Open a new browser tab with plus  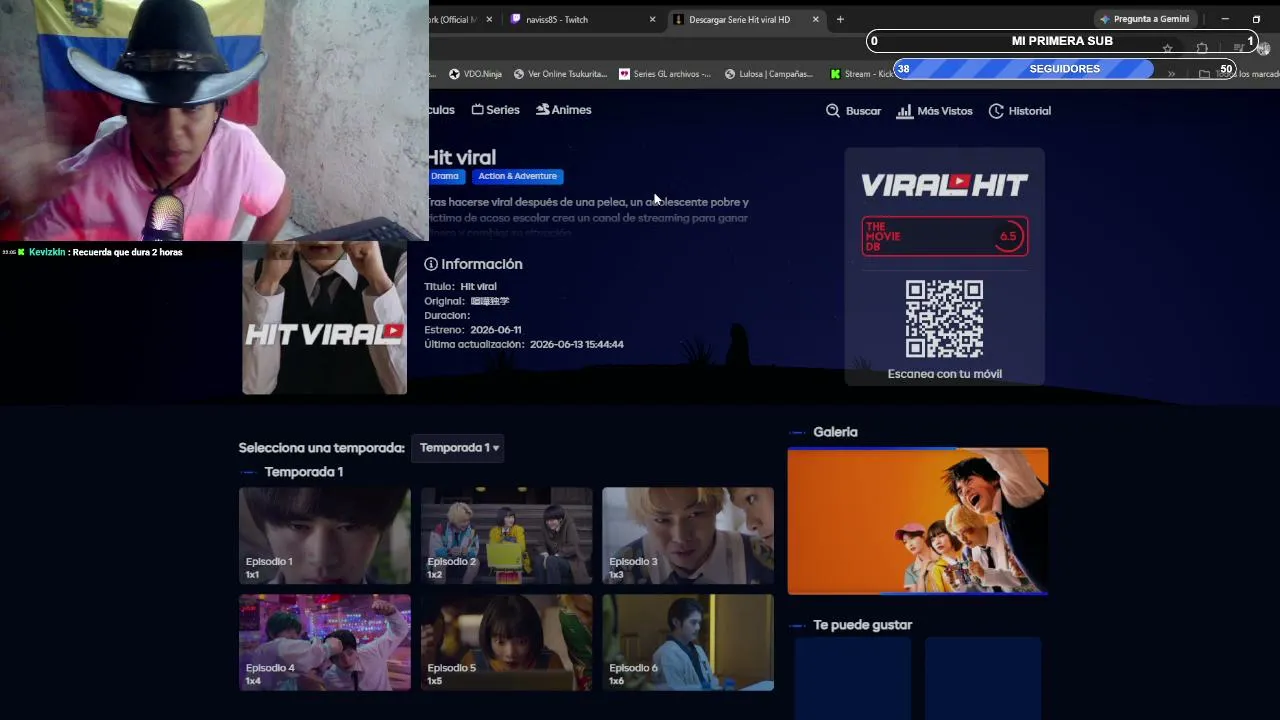pyautogui.click(x=840, y=19)
